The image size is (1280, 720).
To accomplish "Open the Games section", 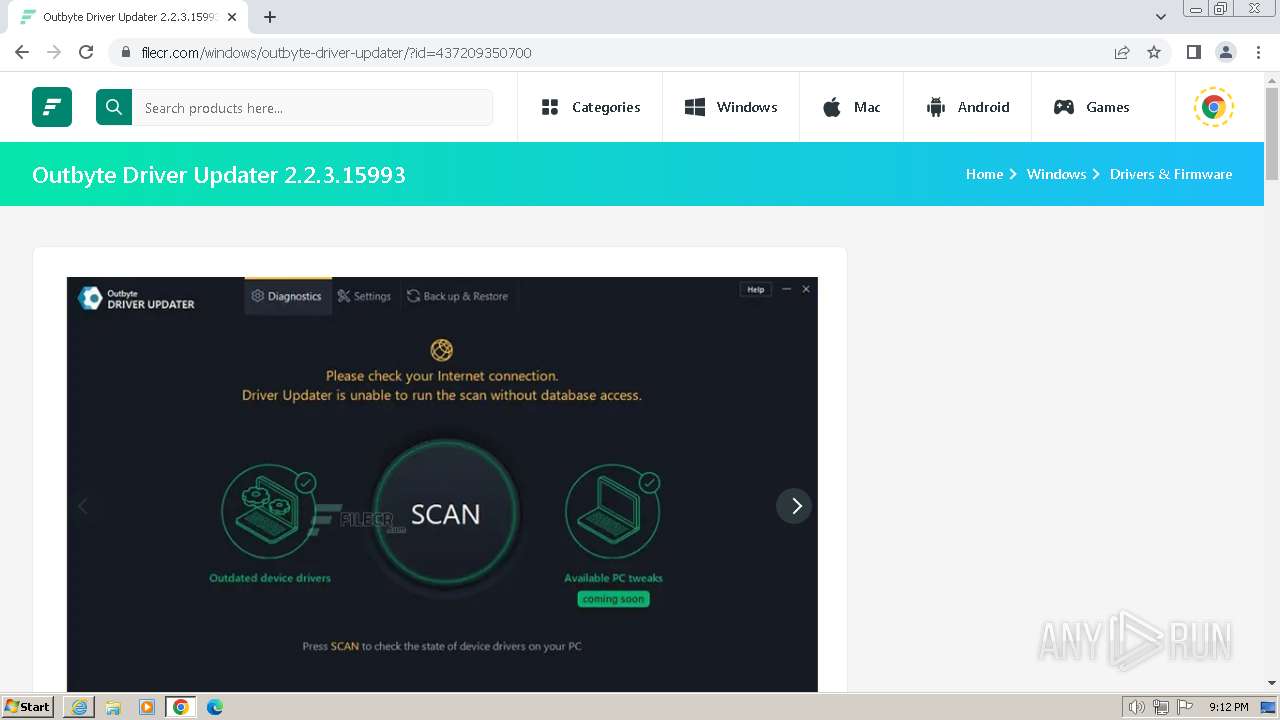I will click(x=1092, y=107).
